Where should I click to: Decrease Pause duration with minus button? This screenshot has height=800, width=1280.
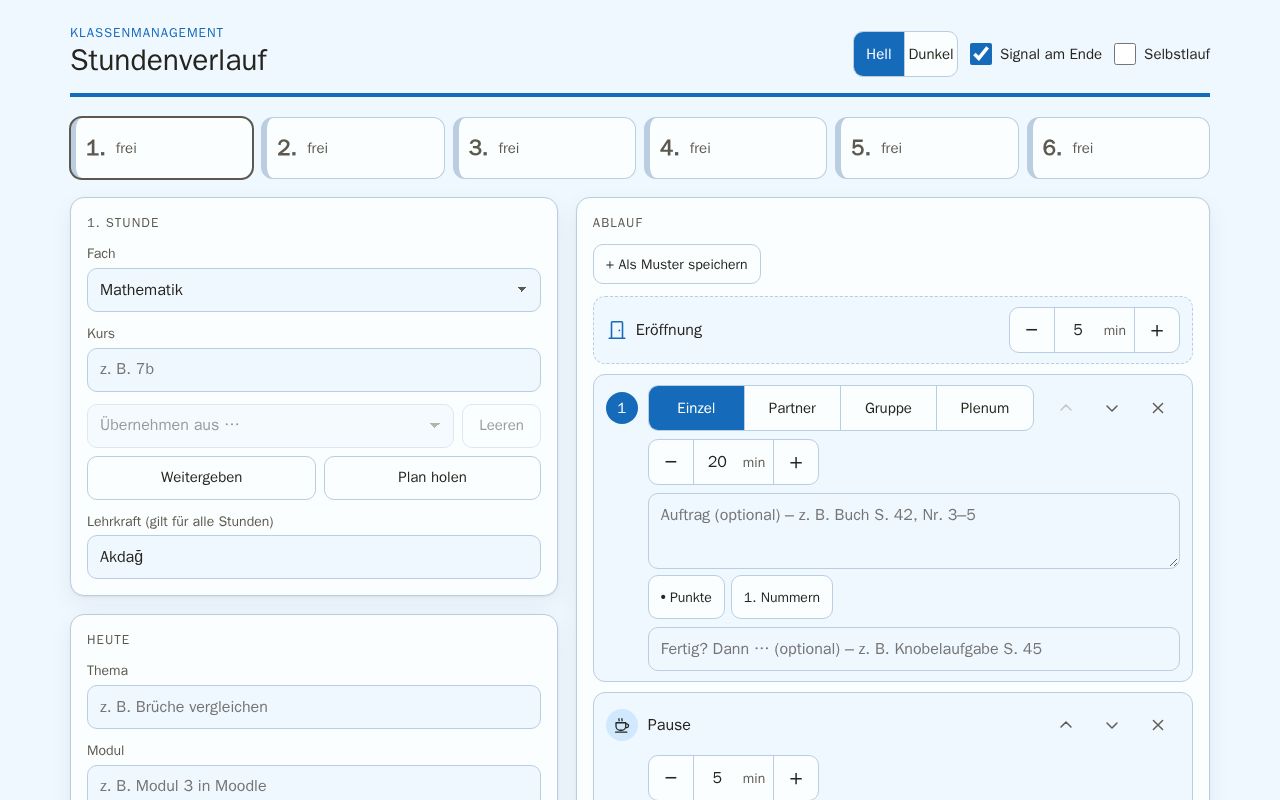pos(671,778)
